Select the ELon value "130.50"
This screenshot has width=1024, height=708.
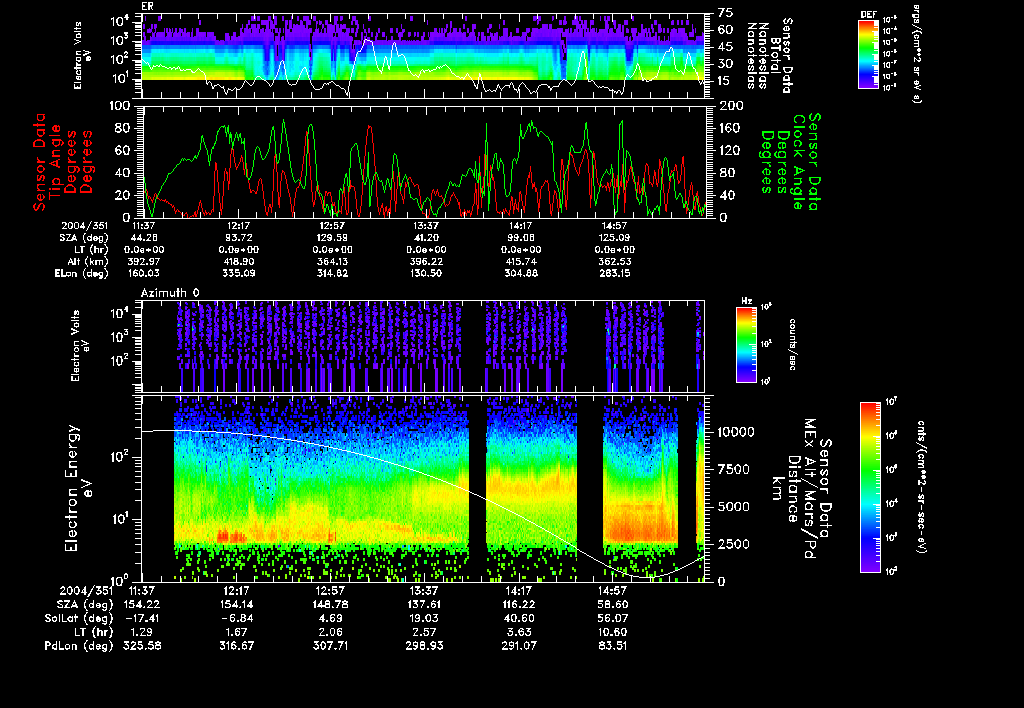(426, 273)
